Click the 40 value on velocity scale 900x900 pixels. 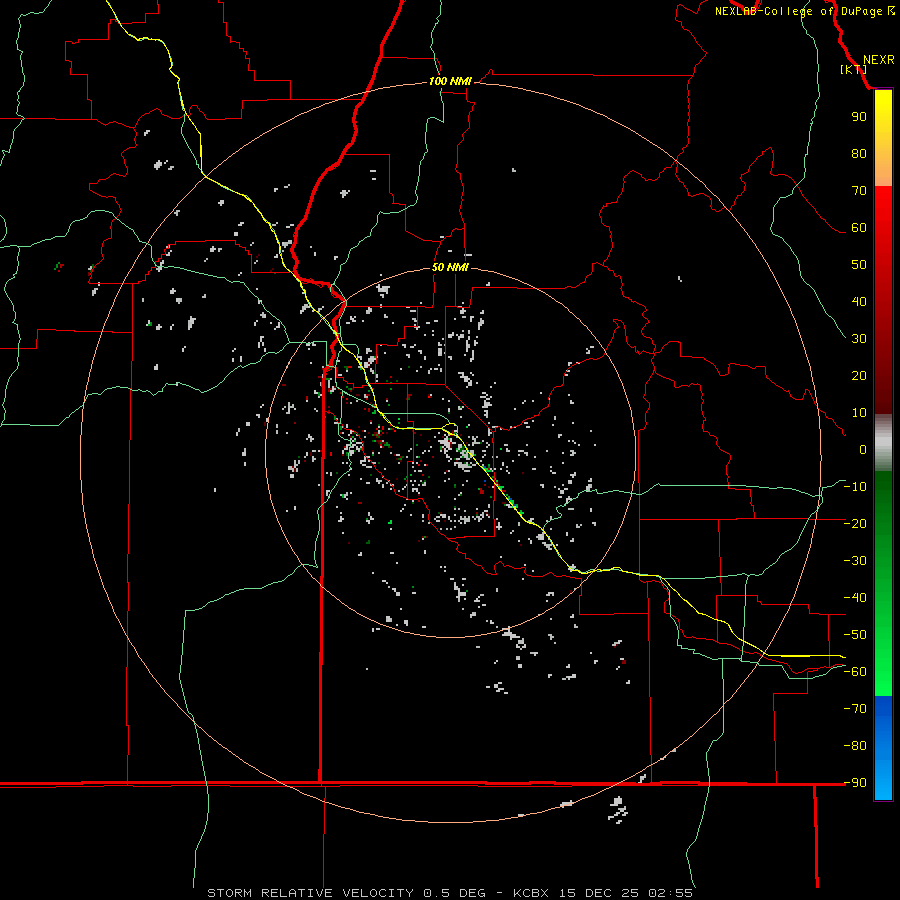pyautogui.click(x=859, y=301)
